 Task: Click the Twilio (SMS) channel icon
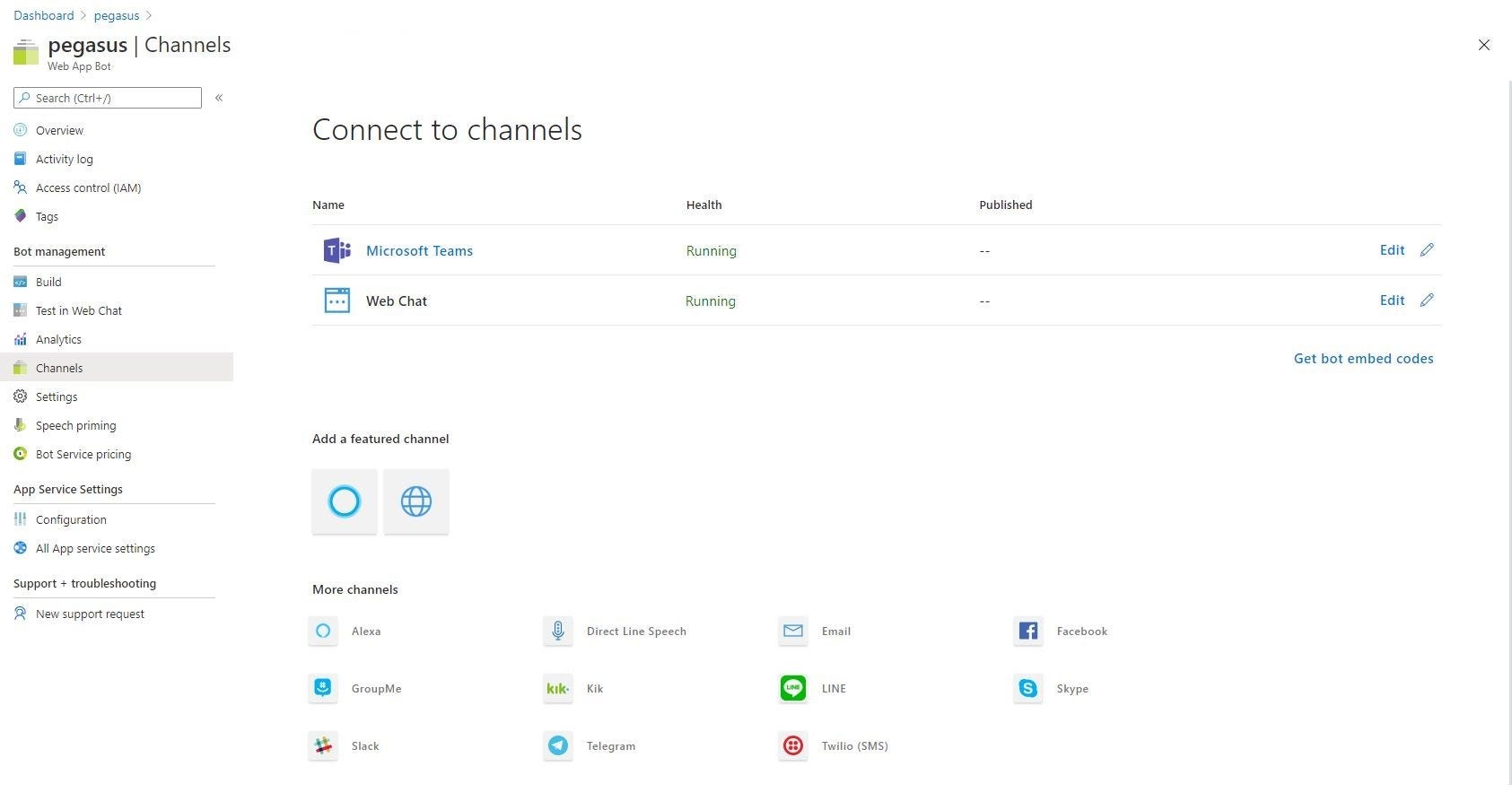click(x=793, y=745)
